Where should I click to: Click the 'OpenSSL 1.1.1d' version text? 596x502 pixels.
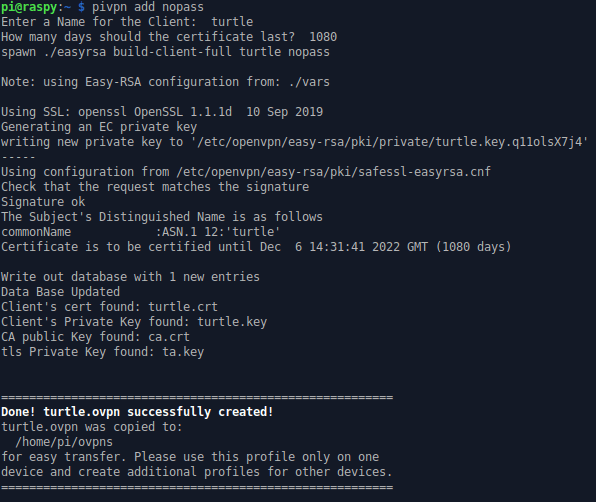tap(183, 112)
